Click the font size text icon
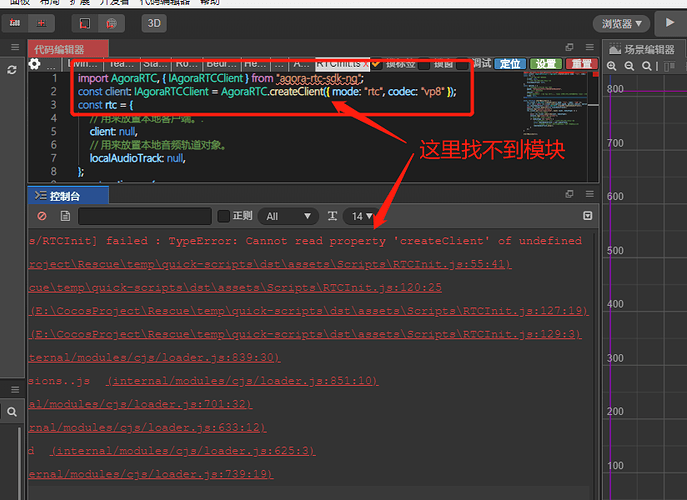The image size is (687, 500). click(332, 216)
